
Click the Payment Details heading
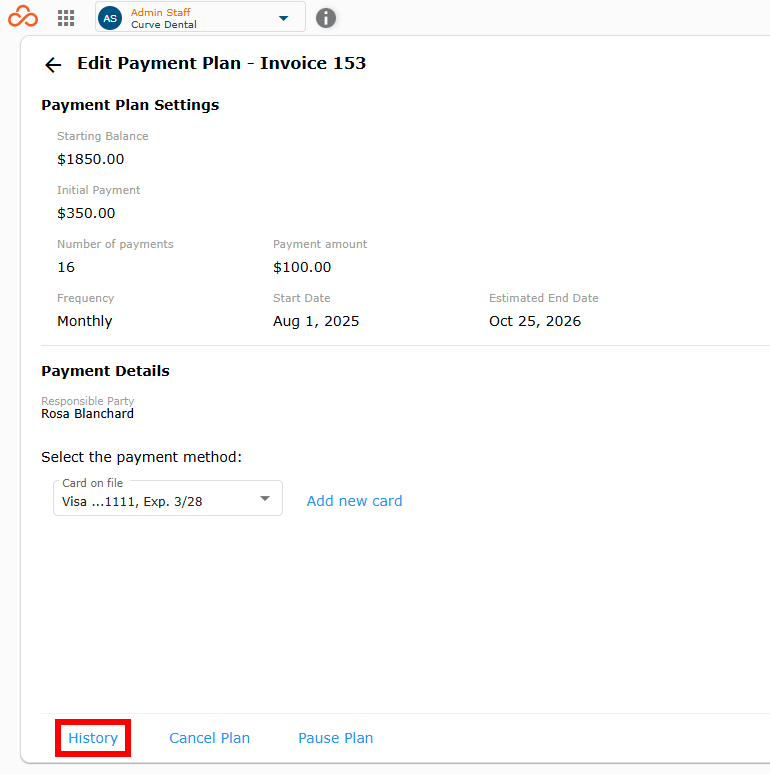[x=106, y=371]
